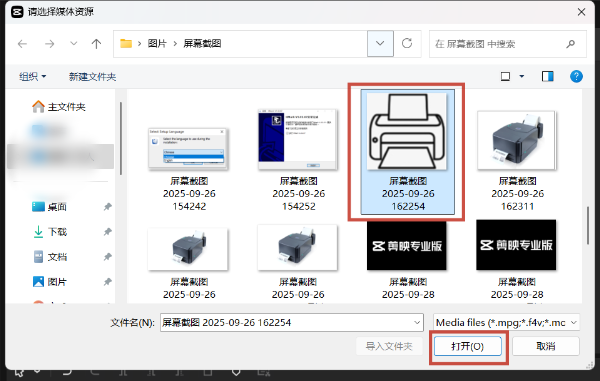Viewport: 600px width, 381px height.
Task: Open 文档 in the sidebar
Action: [50, 257]
